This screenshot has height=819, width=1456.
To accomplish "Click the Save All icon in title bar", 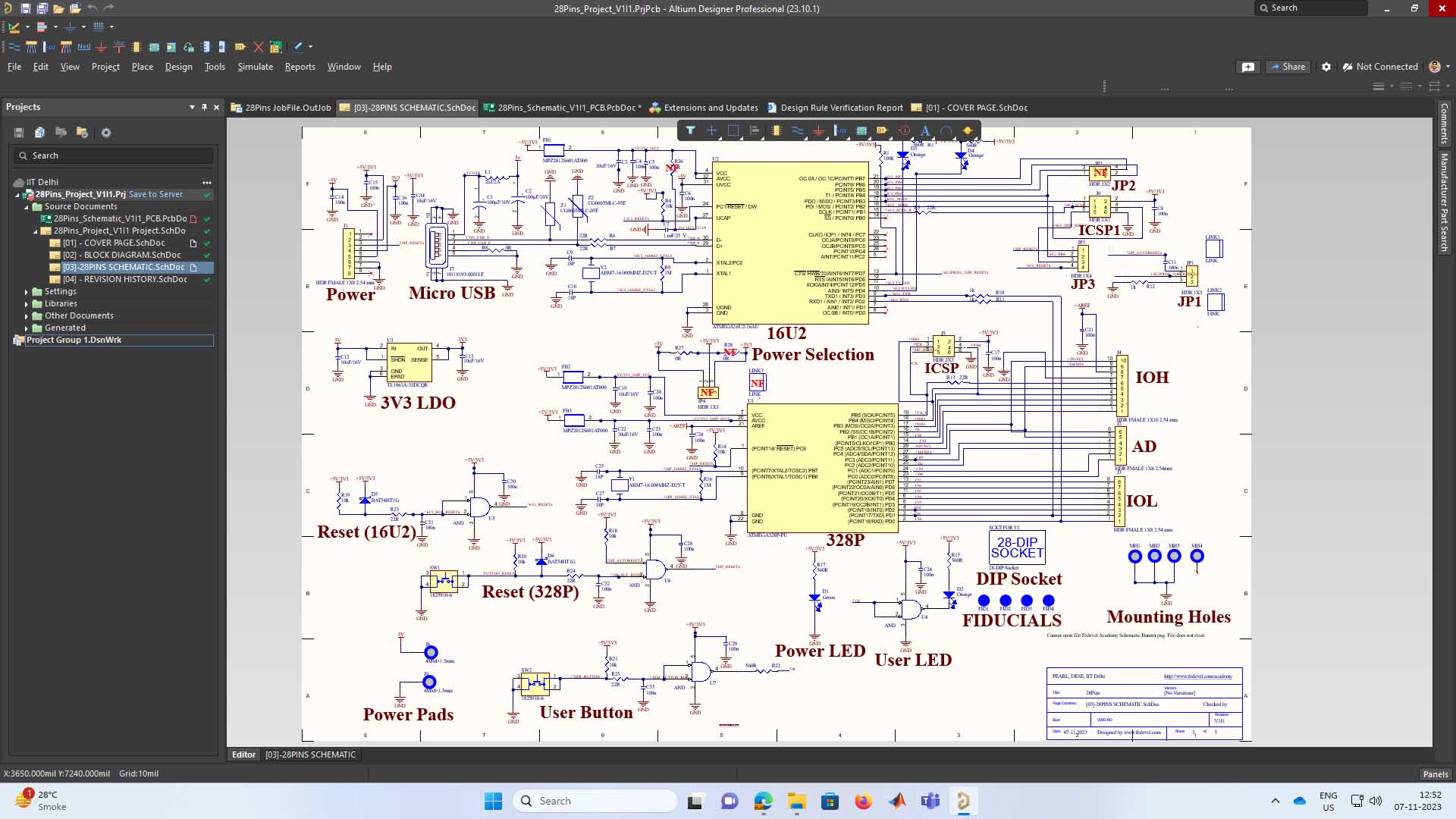I will [42, 8].
